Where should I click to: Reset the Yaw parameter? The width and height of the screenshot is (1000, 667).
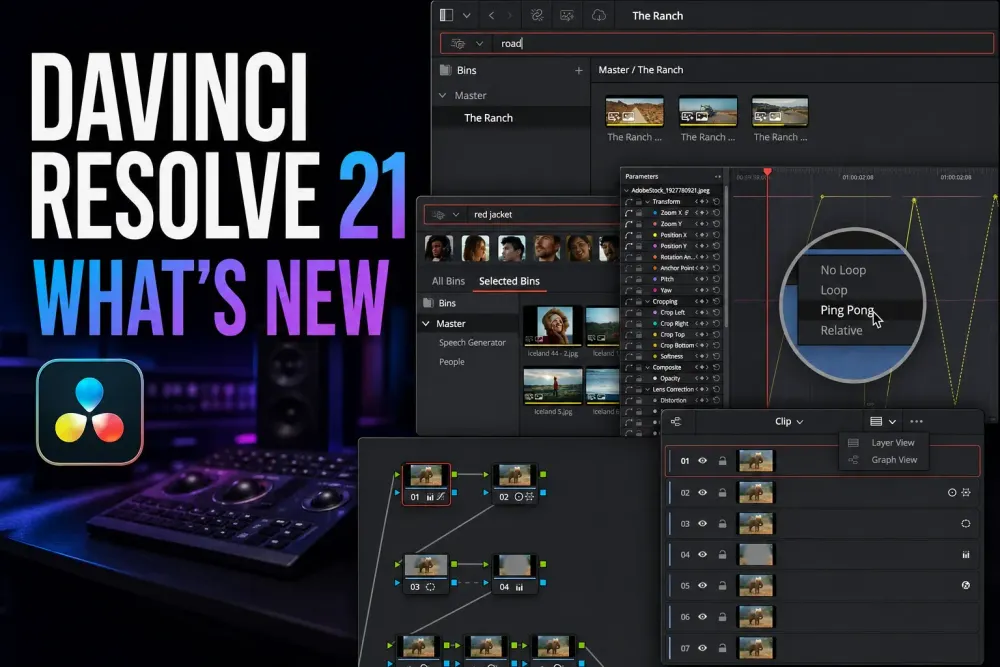[x=717, y=290]
